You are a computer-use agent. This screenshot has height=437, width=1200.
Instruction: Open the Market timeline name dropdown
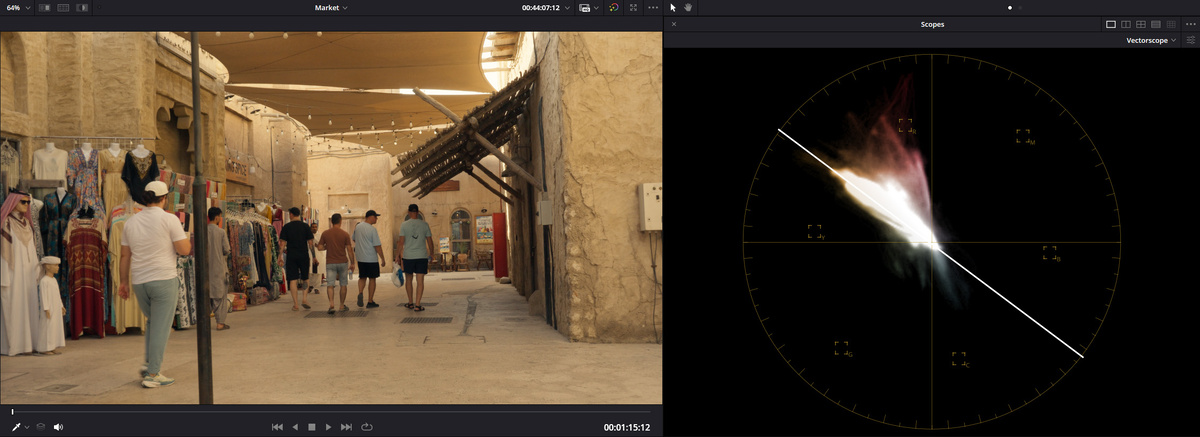(x=331, y=7)
